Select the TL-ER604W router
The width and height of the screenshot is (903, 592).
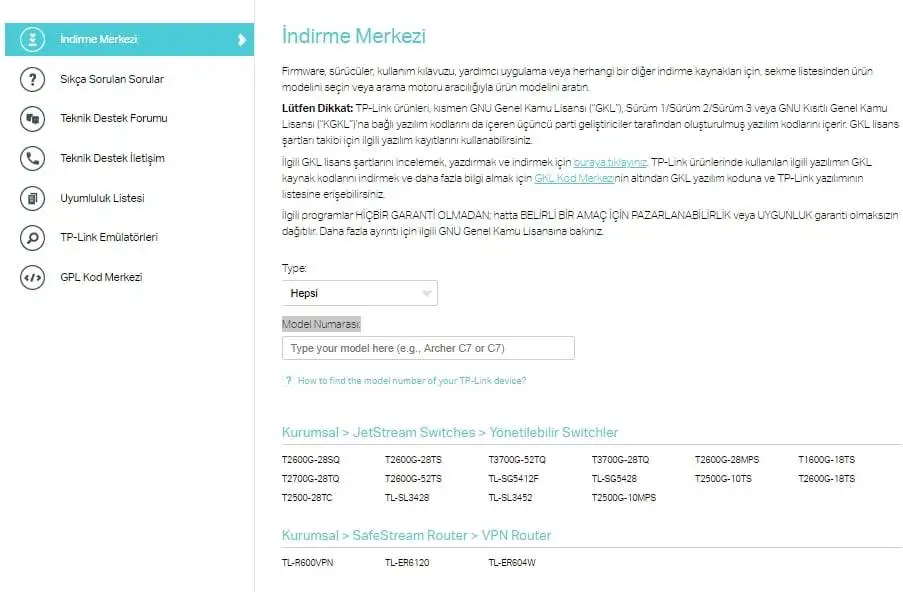pos(512,563)
